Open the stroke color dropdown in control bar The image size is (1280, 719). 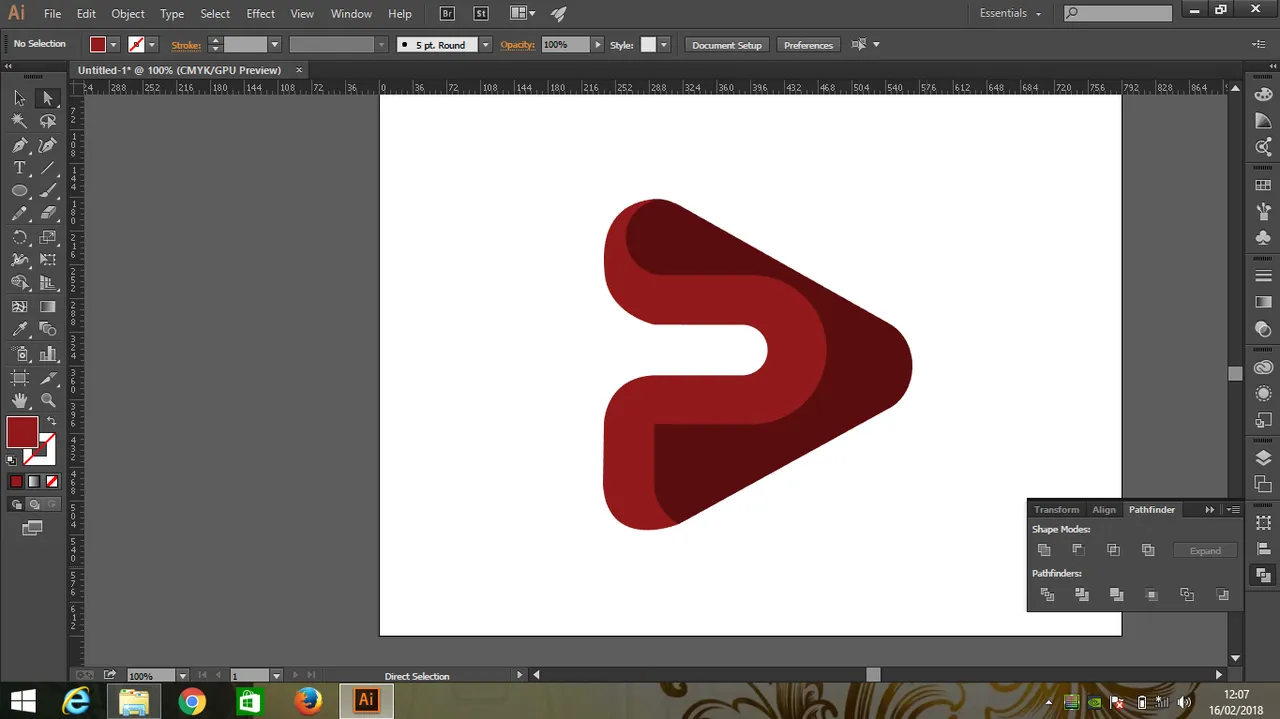[x=152, y=45]
